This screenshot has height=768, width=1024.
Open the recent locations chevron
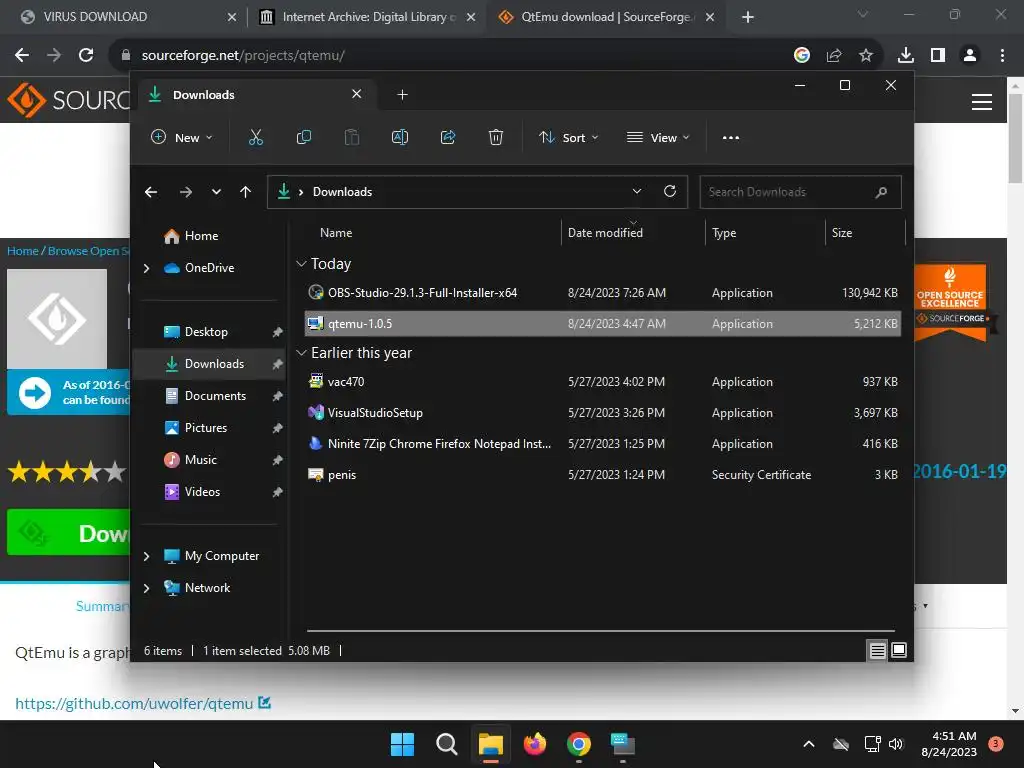[216, 191]
